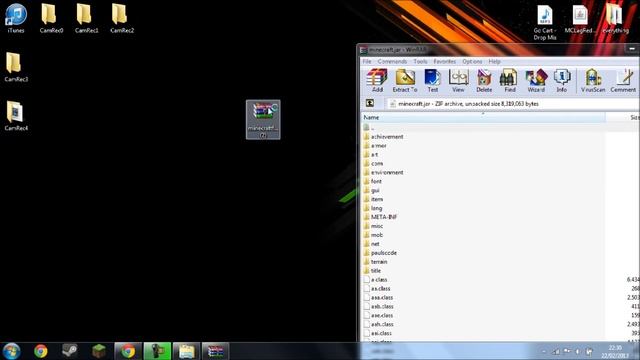Select the terrain folder
Viewport: 640px width, 360px height.
375,262
